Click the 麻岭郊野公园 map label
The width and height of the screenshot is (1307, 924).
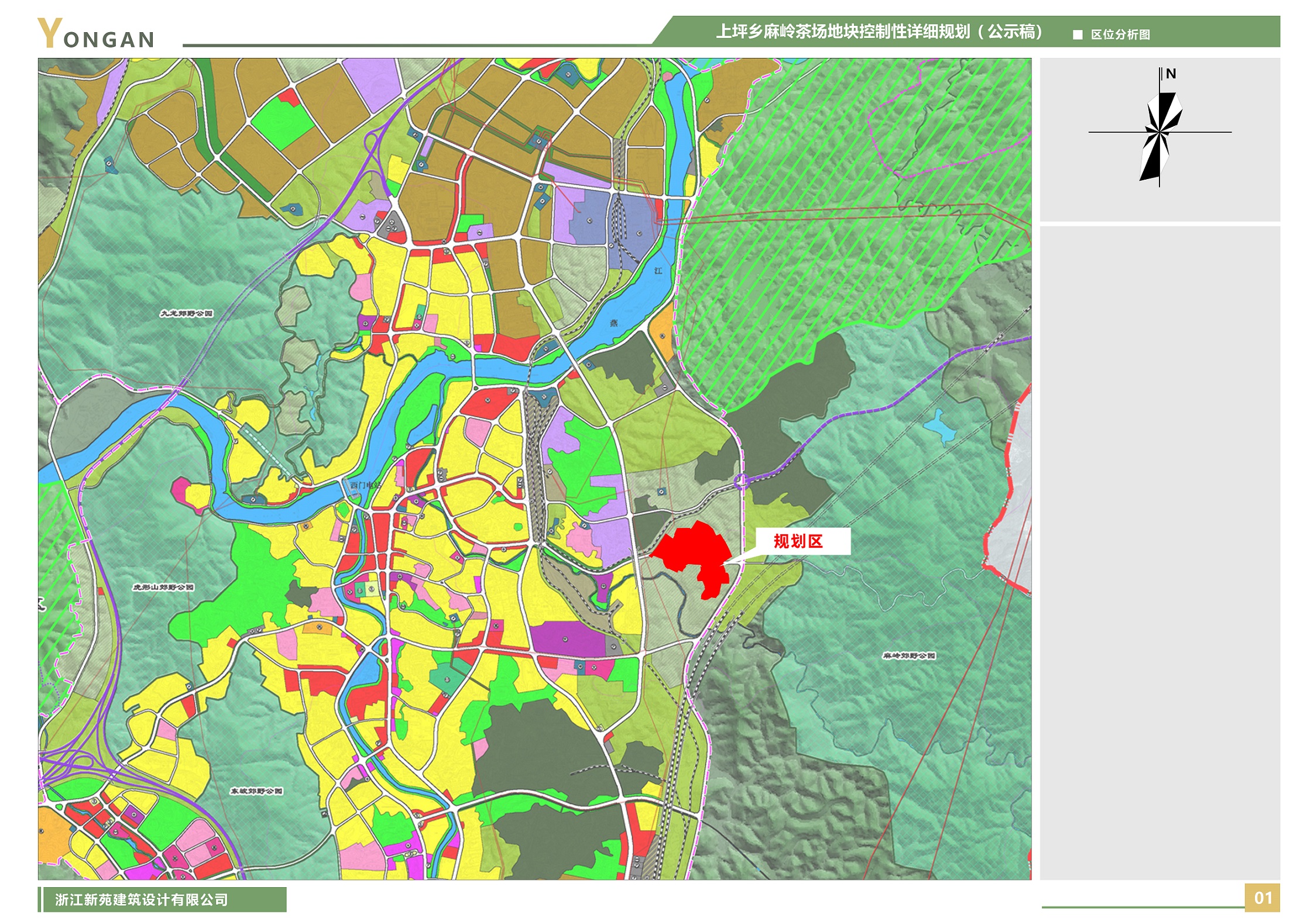click(909, 655)
